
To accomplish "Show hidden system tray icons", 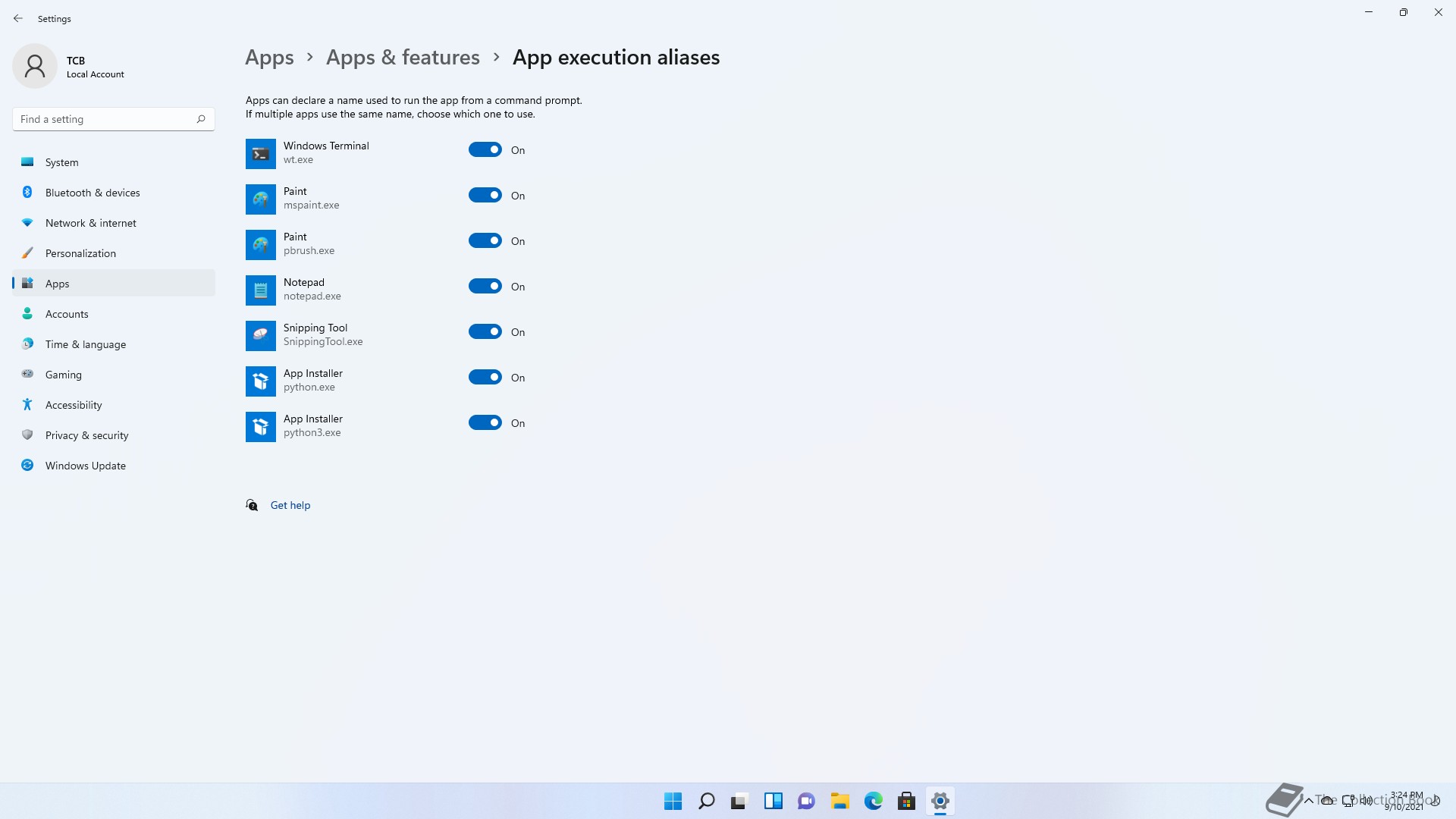I will (1308, 801).
